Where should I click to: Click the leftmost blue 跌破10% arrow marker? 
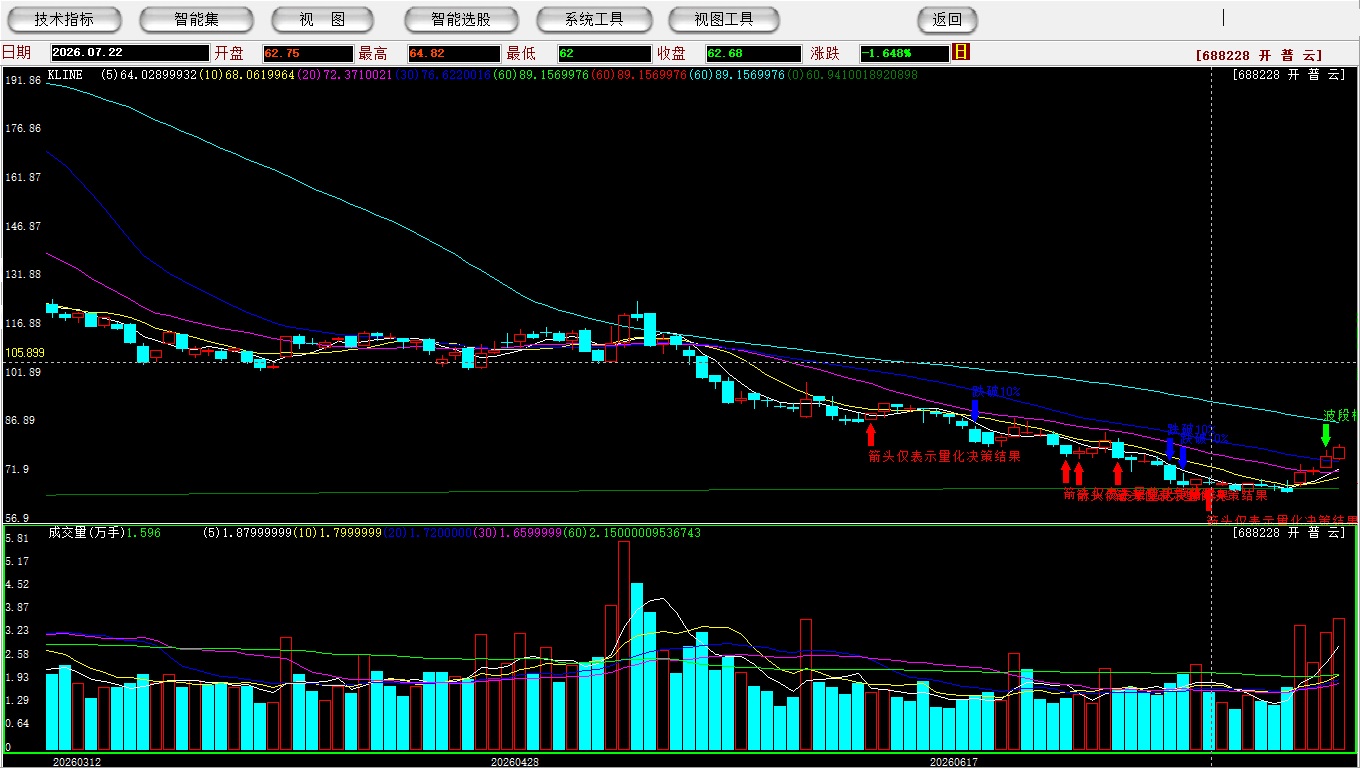click(975, 410)
